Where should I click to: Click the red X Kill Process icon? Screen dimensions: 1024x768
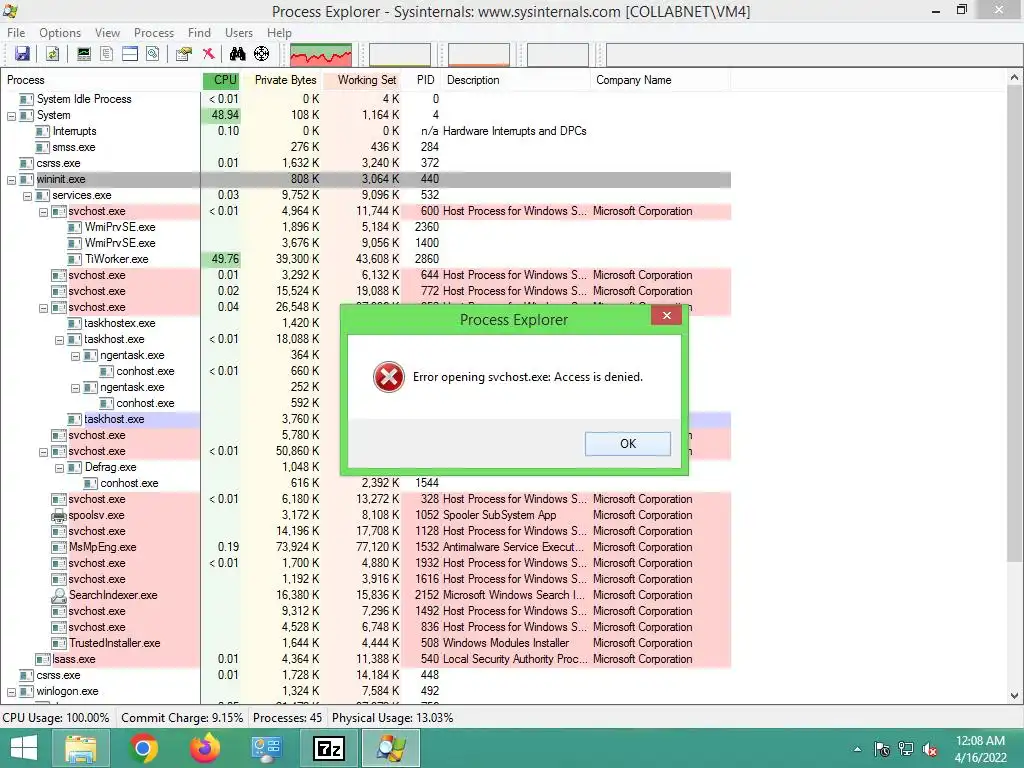point(208,54)
